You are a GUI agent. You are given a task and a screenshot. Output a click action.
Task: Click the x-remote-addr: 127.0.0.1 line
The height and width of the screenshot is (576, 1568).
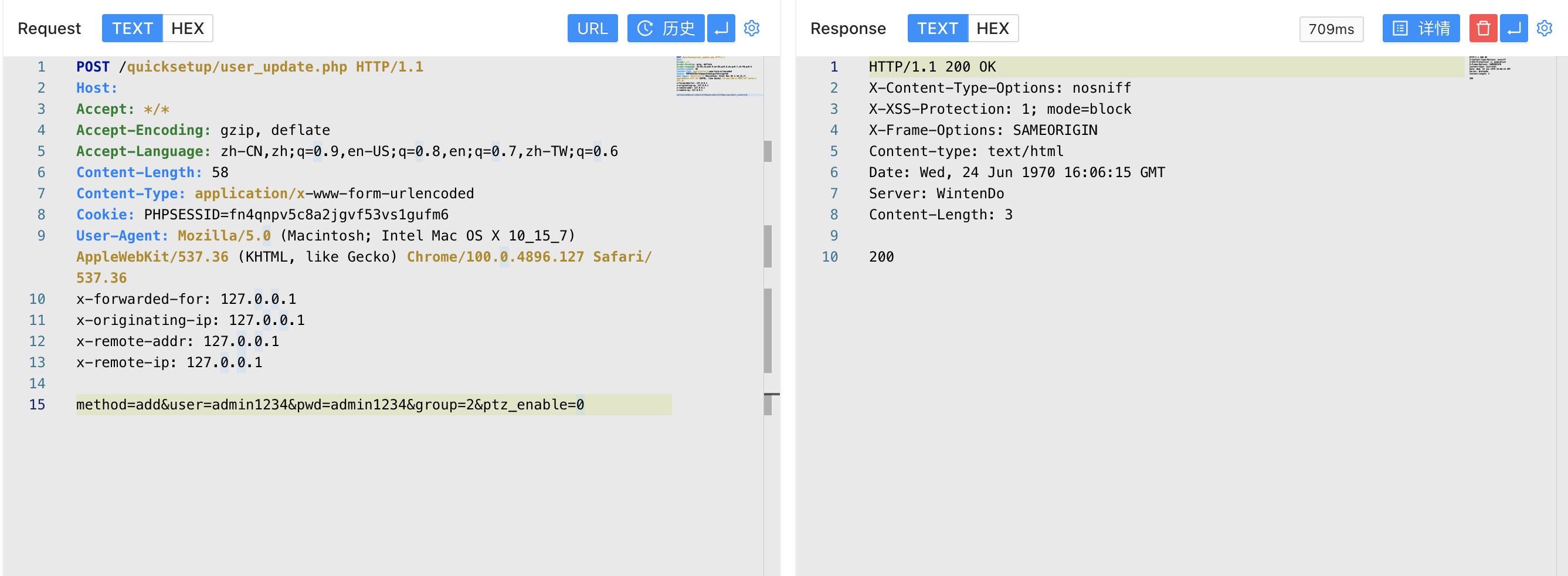178,341
